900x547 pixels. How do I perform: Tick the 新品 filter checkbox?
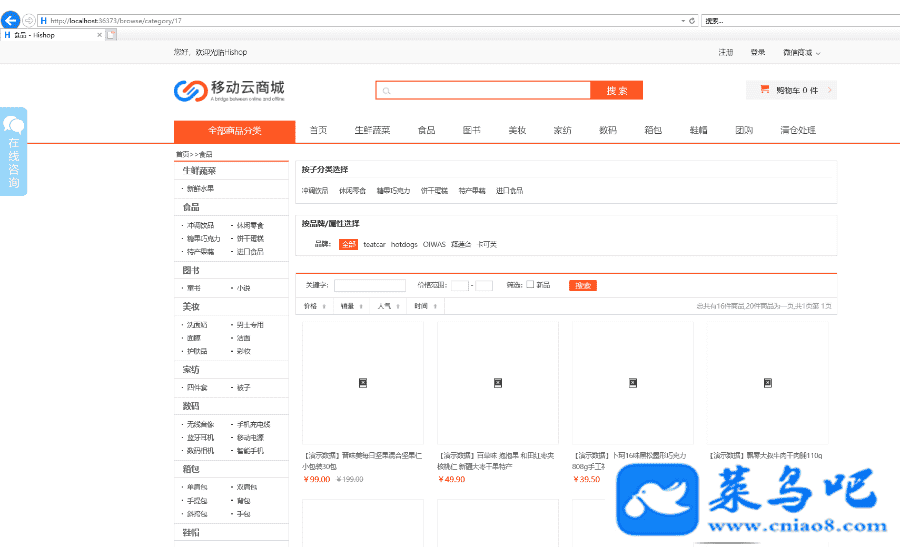pyautogui.click(x=530, y=285)
